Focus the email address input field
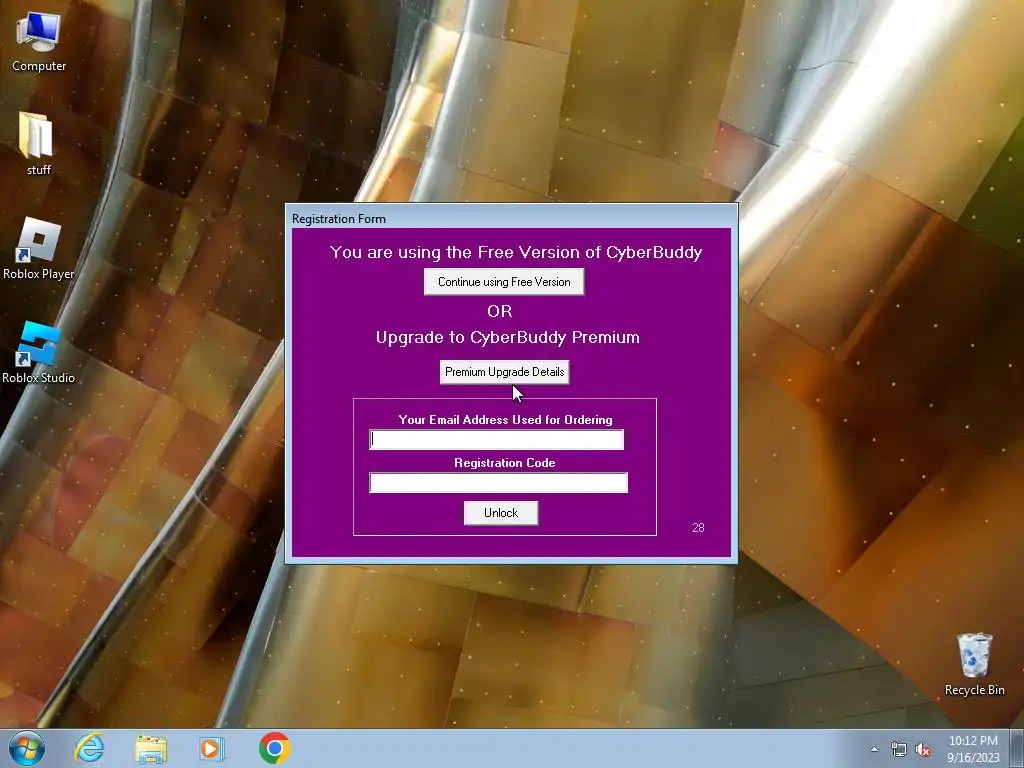1024x768 pixels. tap(496, 440)
